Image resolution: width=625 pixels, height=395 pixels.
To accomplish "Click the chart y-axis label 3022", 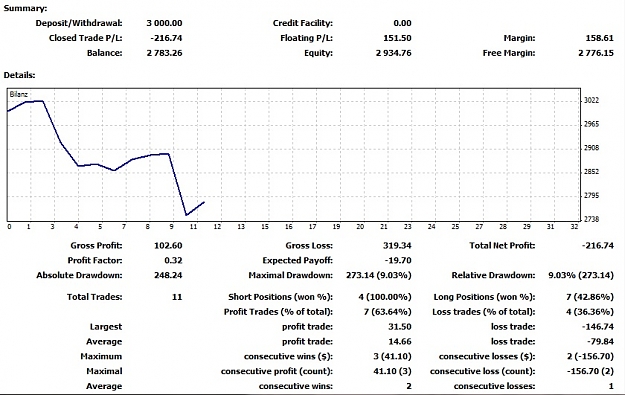I will (592, 100).
